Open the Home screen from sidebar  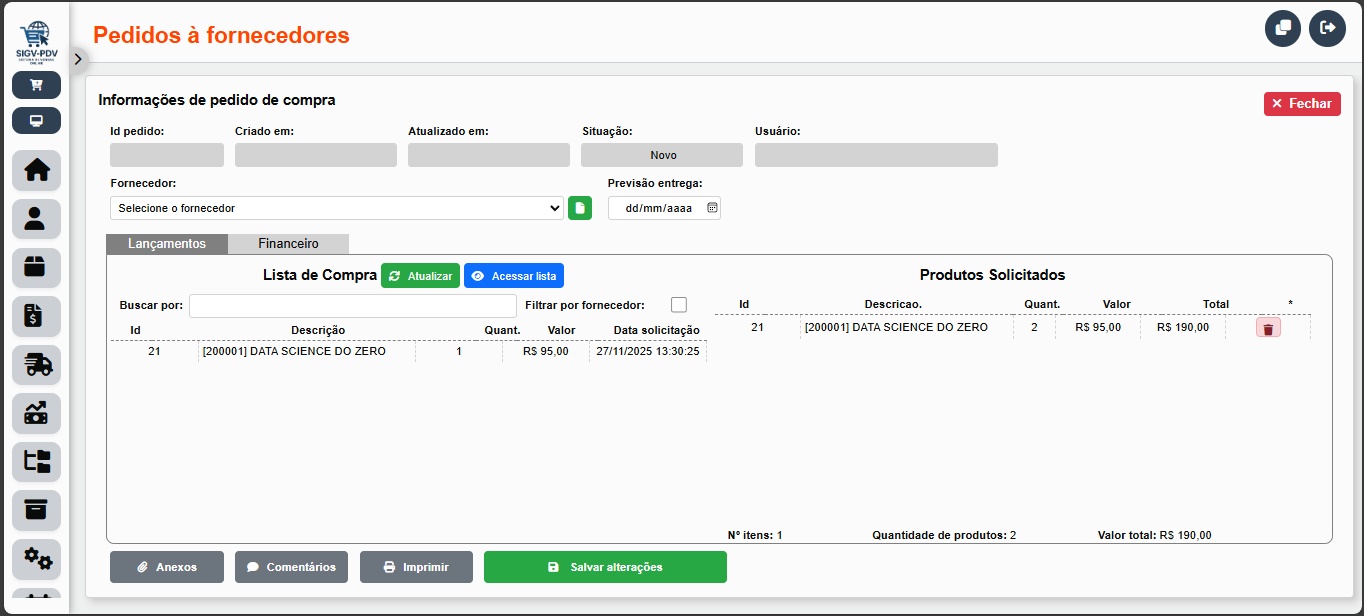tap(36, 170)
